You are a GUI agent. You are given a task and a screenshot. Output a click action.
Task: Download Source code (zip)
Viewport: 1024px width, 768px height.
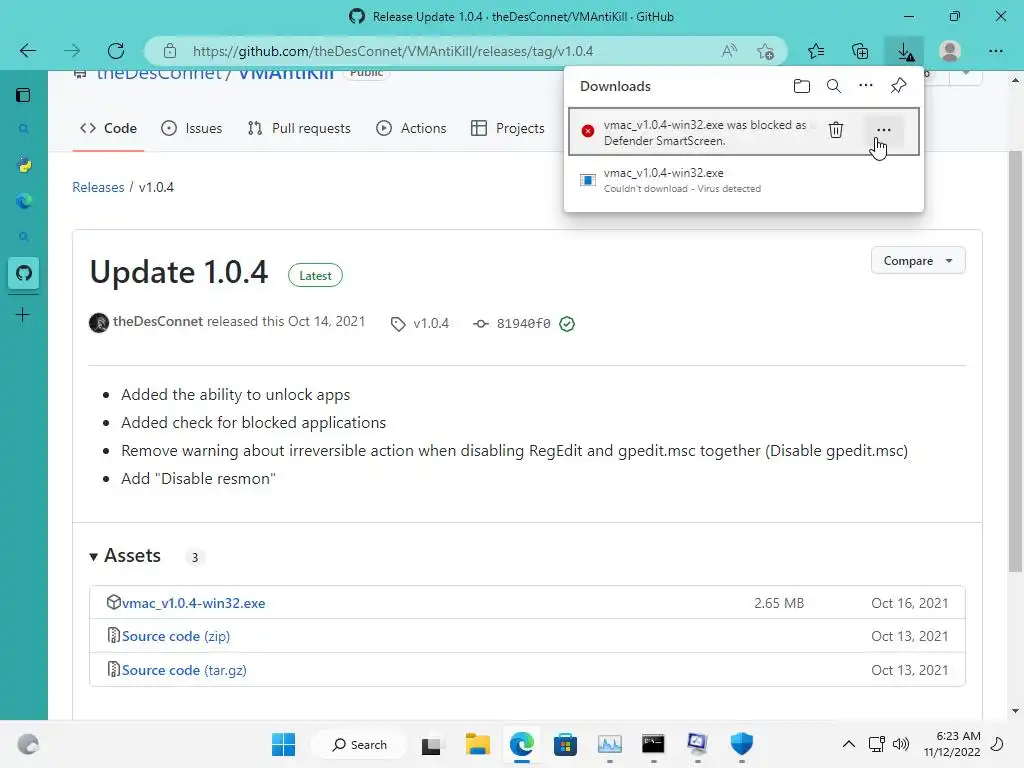click(176, 636)
